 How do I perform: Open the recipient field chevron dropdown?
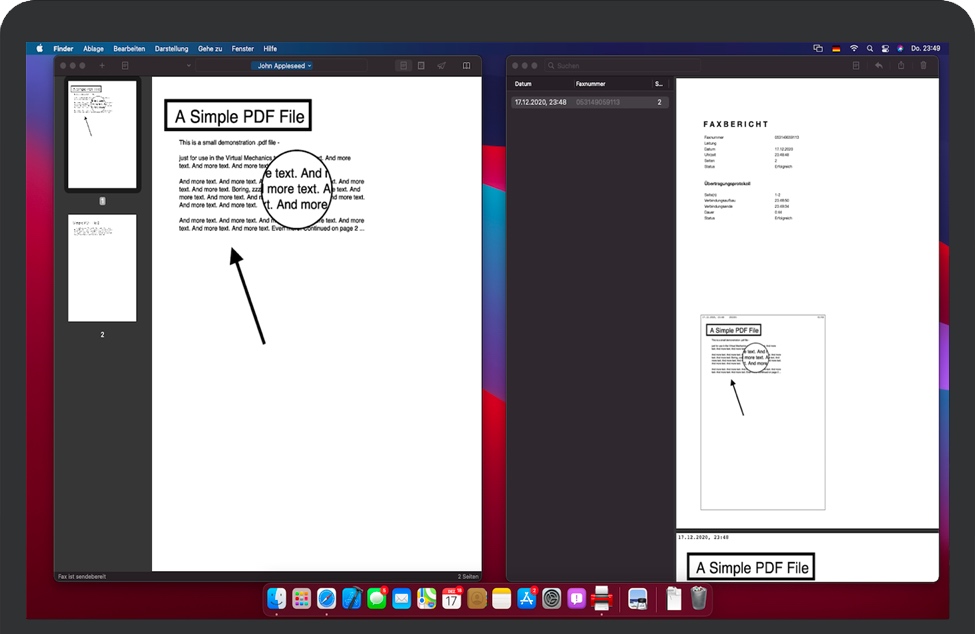188,65
